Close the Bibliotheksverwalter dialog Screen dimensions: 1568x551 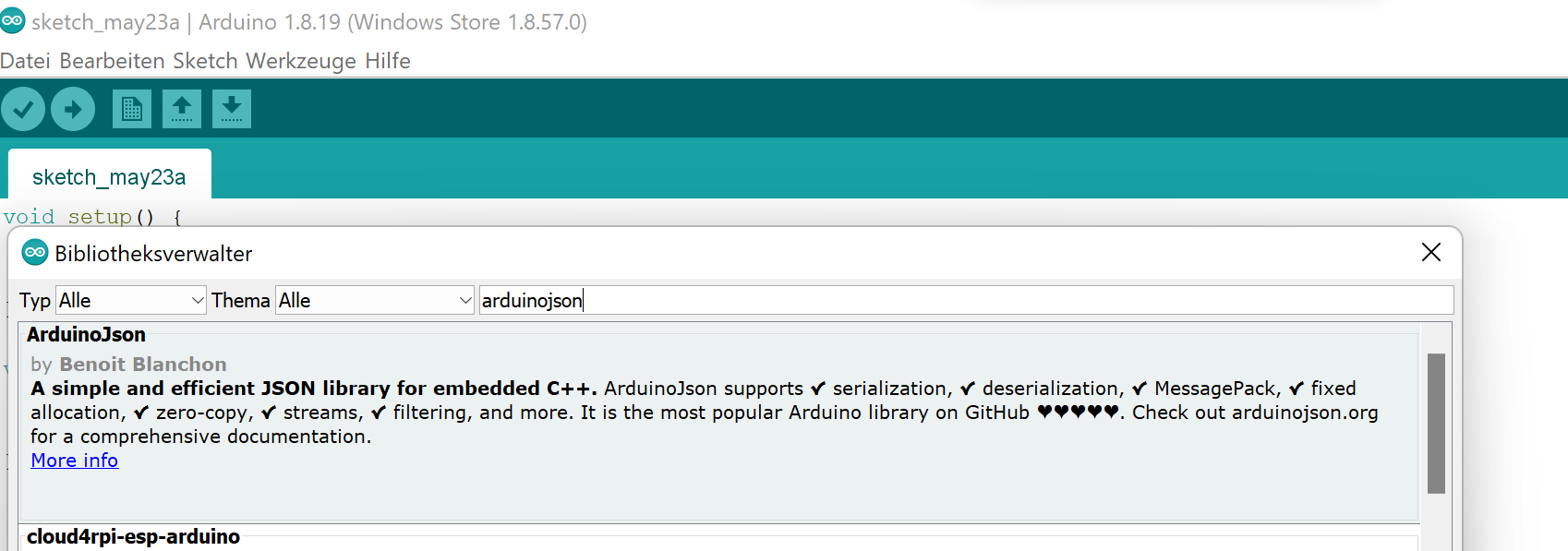(x=1431, y=252)
